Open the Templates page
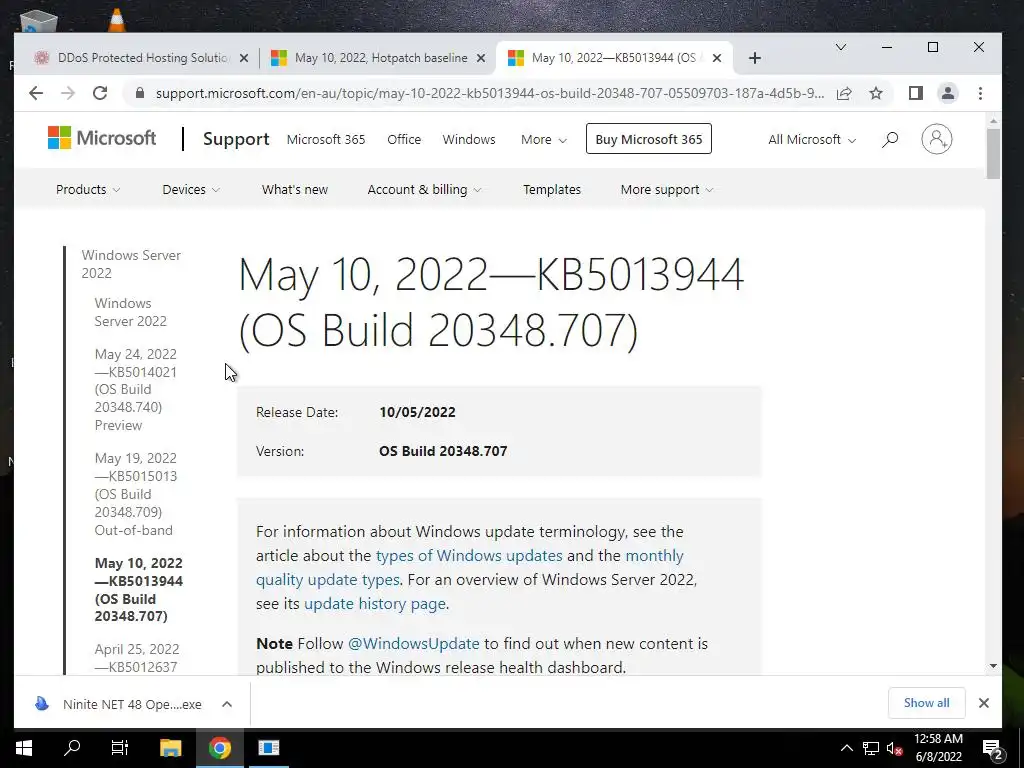The image size is (1024, 768). [x=552, y=189]
